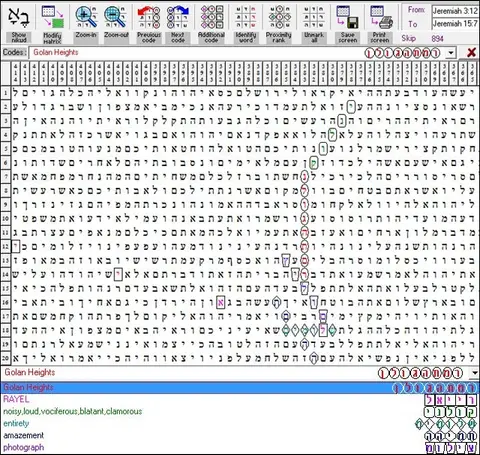The image size is (480, 455).
Task: Go to the Next code
Action: [x=178, y=17]
